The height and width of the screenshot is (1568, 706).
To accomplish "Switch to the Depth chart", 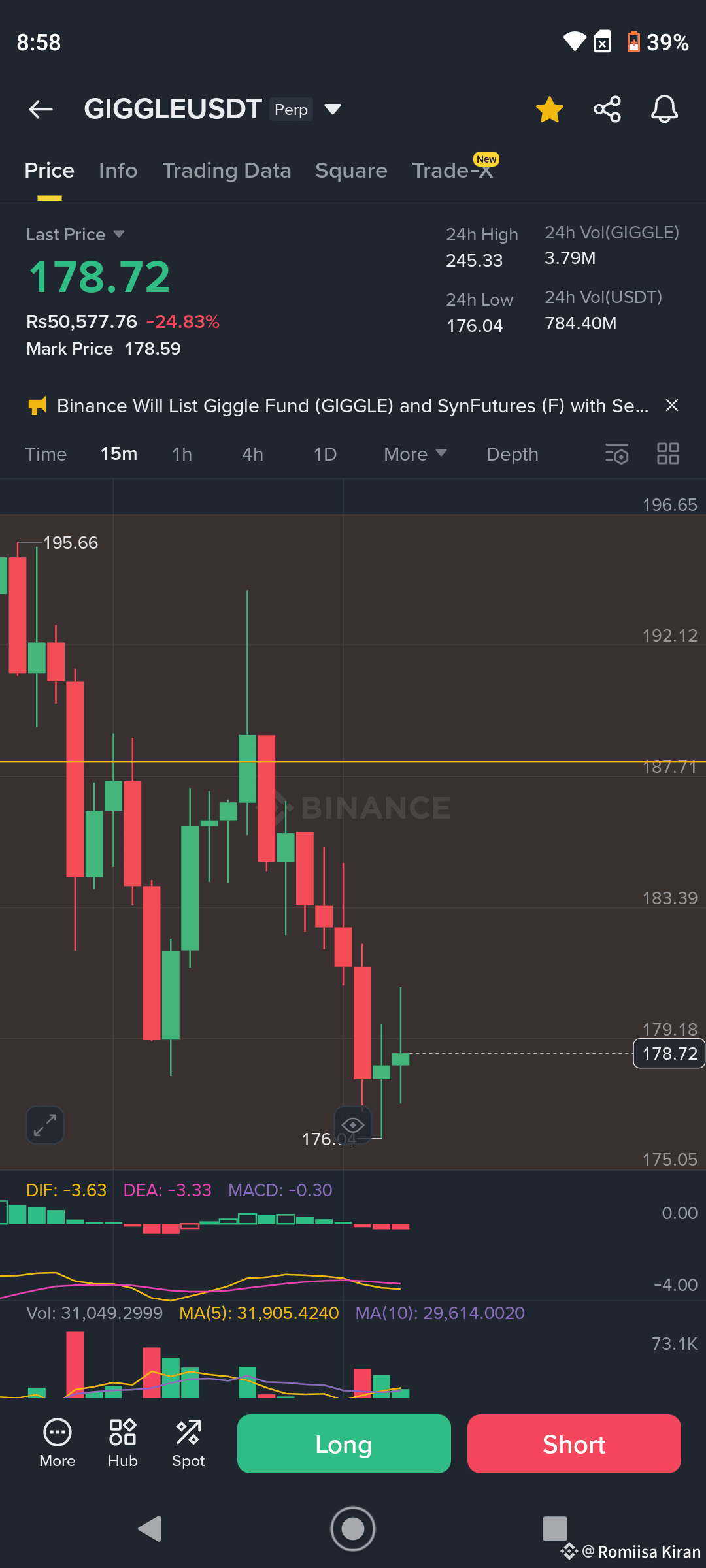I will point(513,454).
